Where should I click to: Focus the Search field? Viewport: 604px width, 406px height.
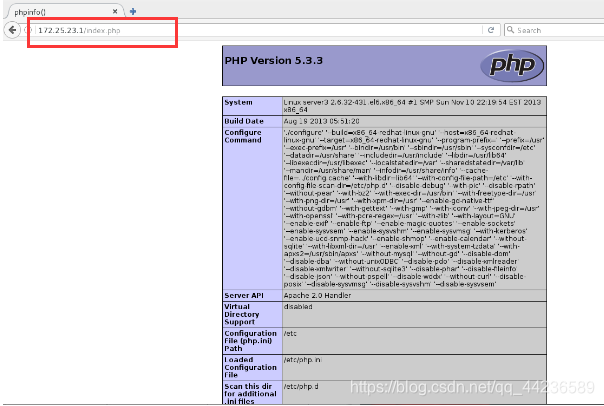tap(555, 30)
